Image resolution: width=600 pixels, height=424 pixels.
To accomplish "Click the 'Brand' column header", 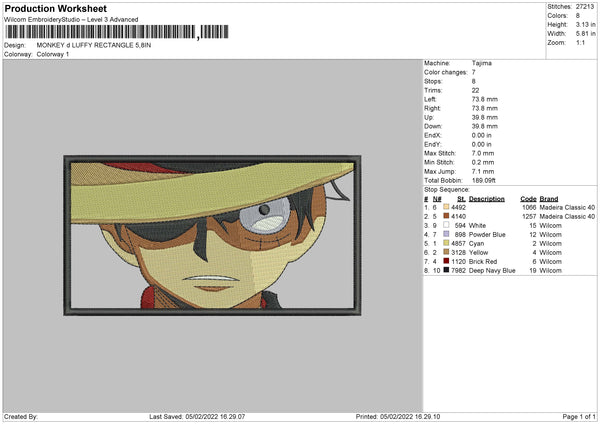I will tap(549, 199).
